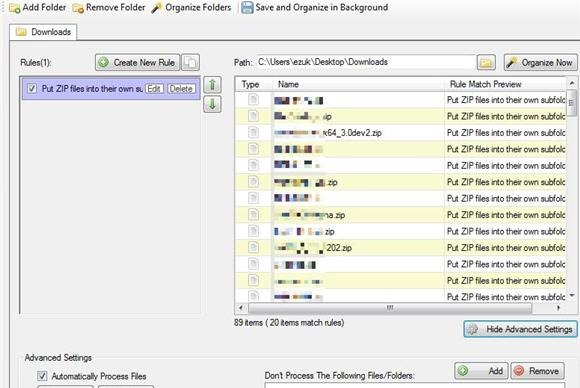
Task: Click the Remove Folder toolbar icon
Action: [x=78, y=8]
